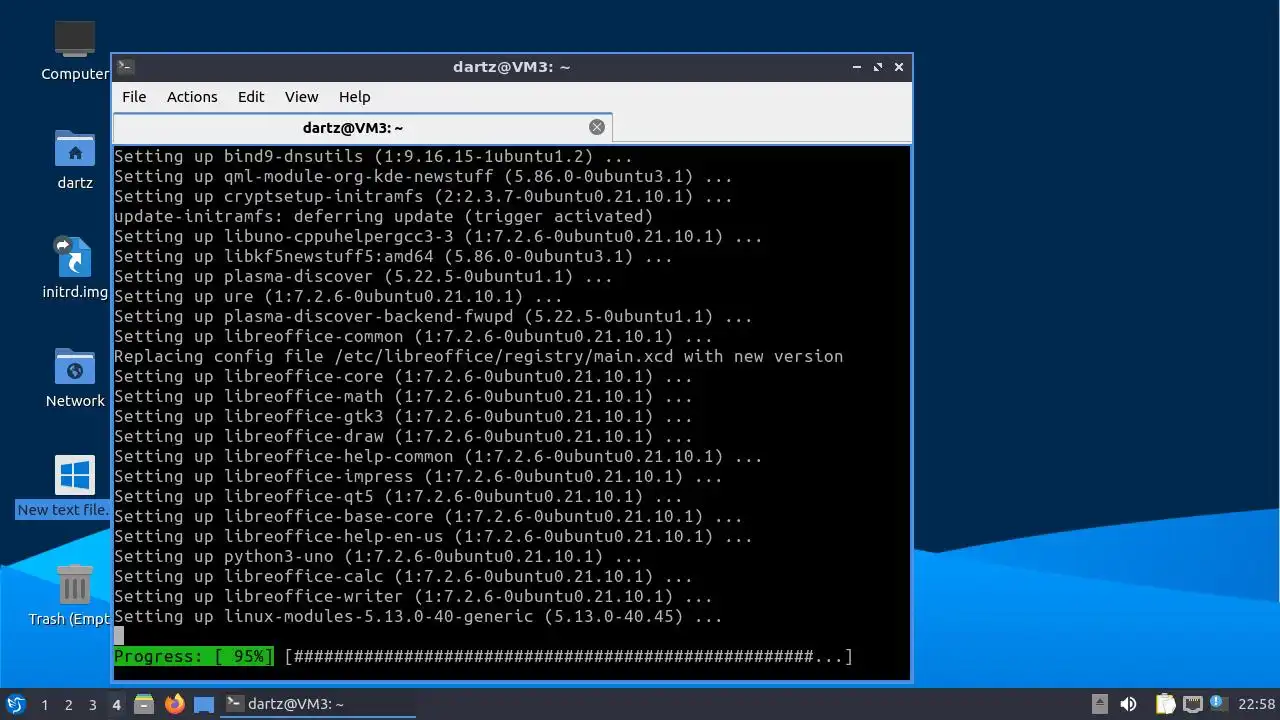
Task: Launch Firefox from the panel
Action: 174,704
